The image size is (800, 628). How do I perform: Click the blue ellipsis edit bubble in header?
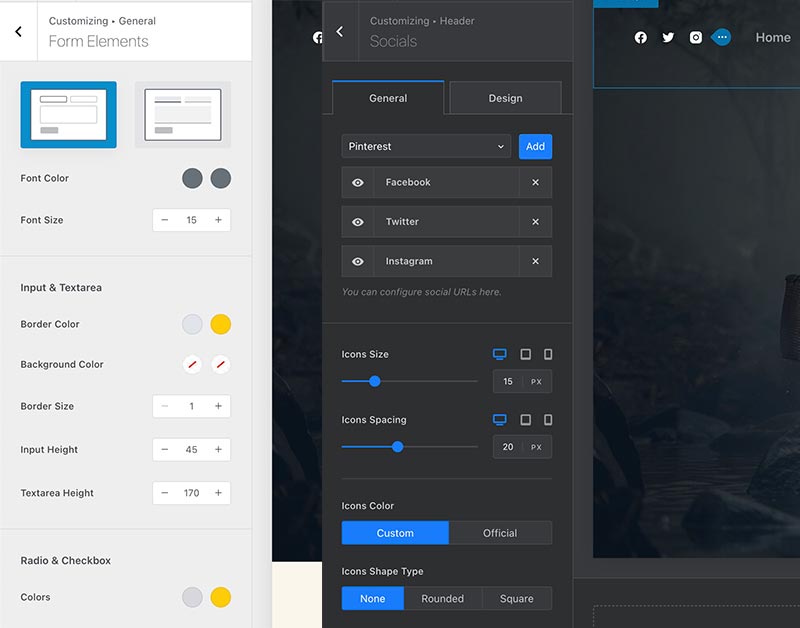[721, 37]
